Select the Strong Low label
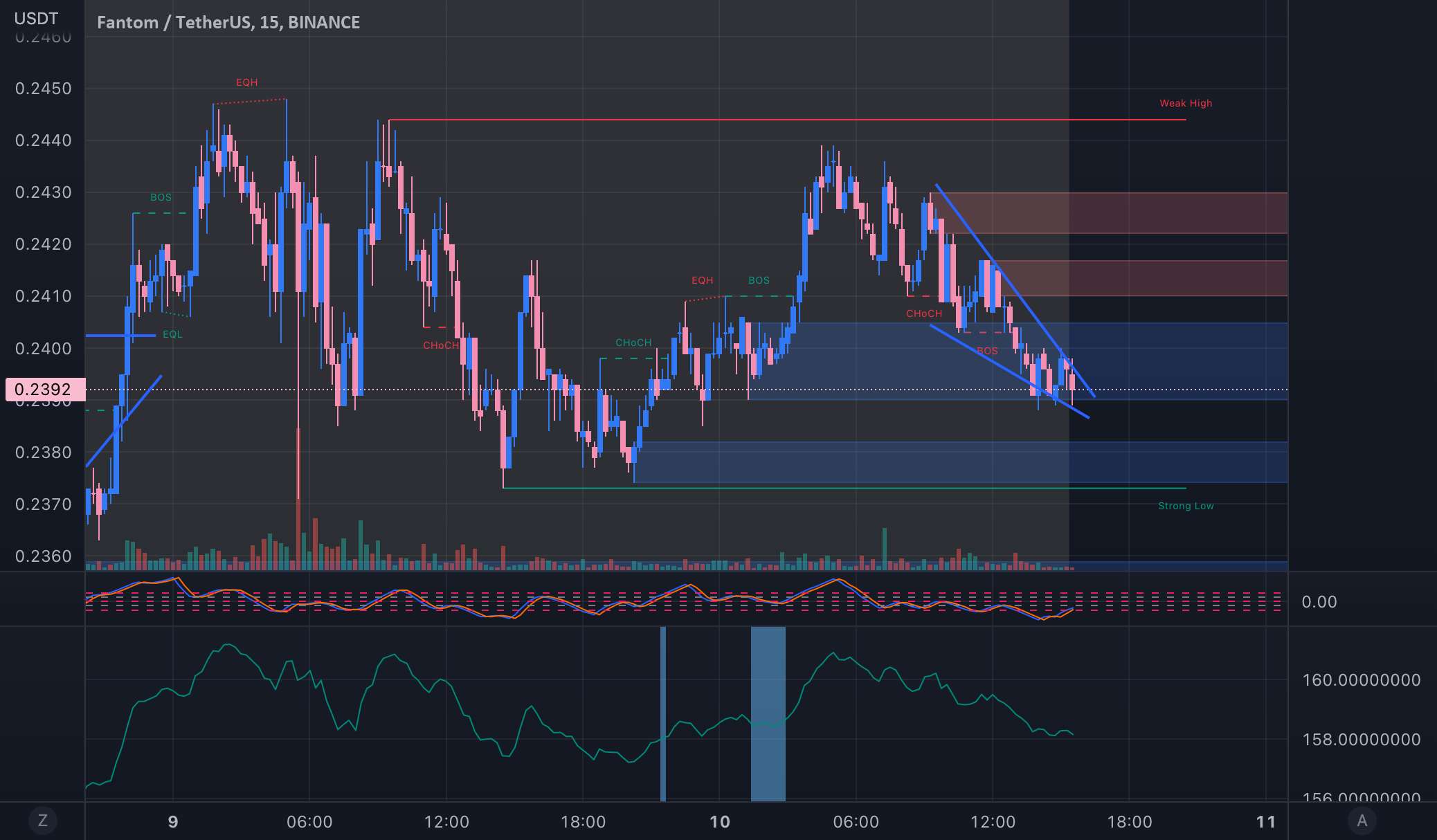The width and height of the screenshot is (1437, 840). [1186, 506]
